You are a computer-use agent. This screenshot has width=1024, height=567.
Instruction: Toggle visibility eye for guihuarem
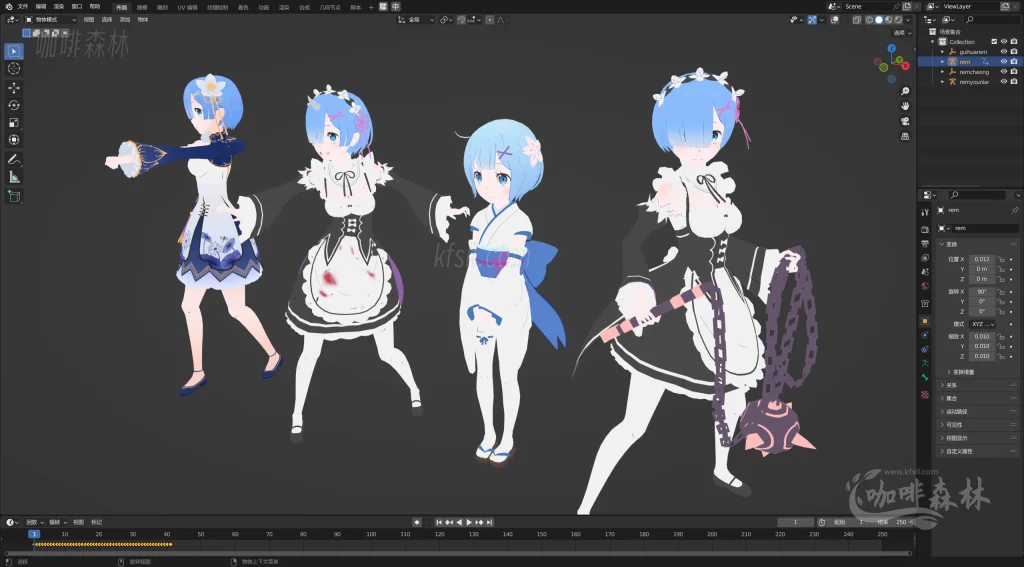coord(1004,52)
